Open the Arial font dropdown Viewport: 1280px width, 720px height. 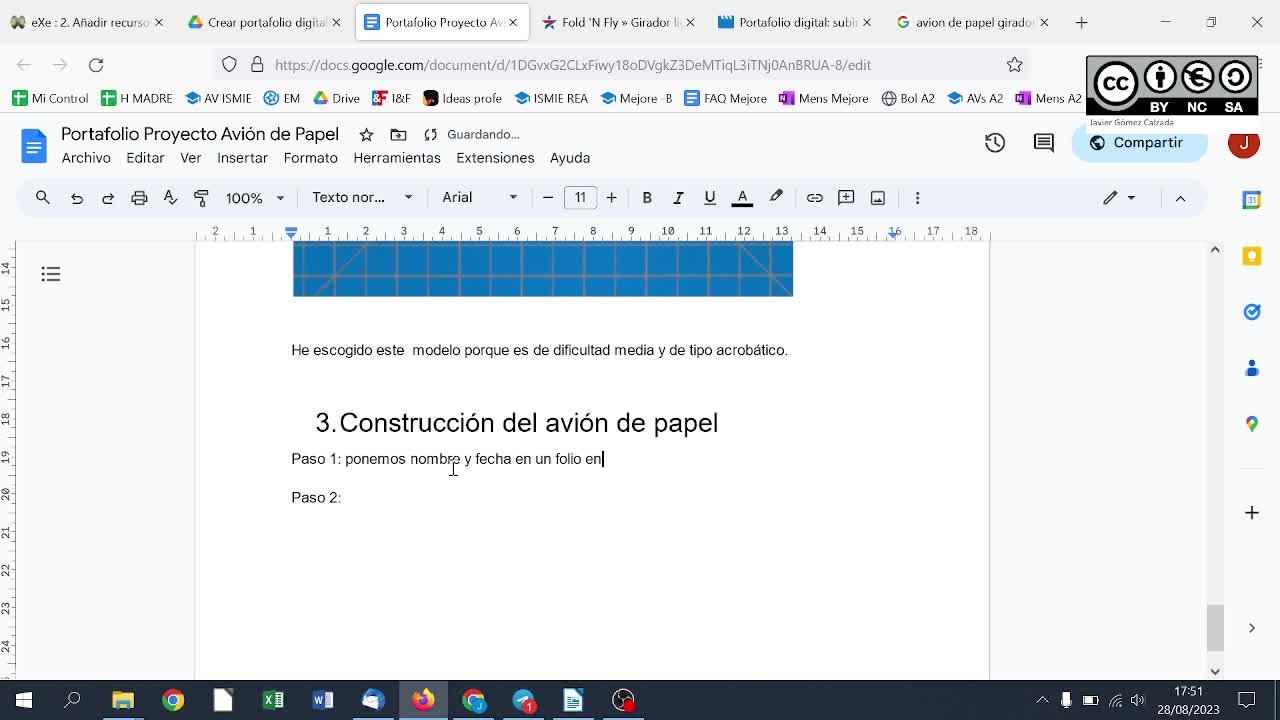click(x=479, y=198)
